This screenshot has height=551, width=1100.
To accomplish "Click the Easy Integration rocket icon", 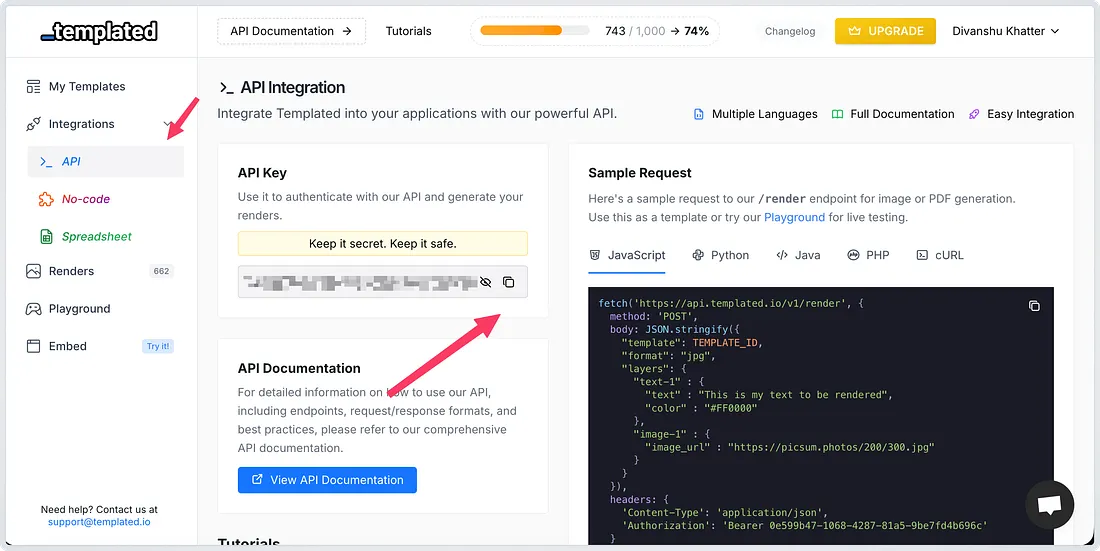I will (974, 114).
